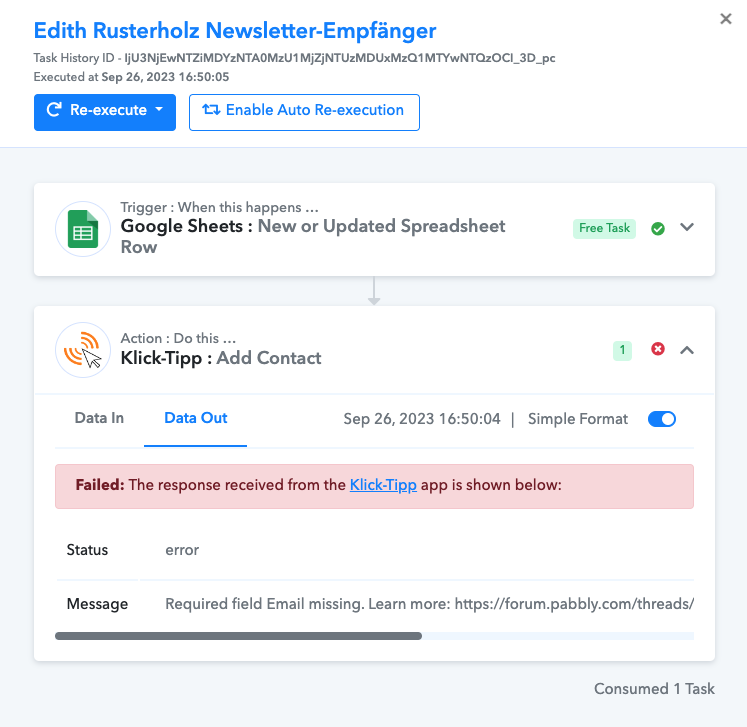Open the Klick-Tipp link in the error banner

point(383,485)
